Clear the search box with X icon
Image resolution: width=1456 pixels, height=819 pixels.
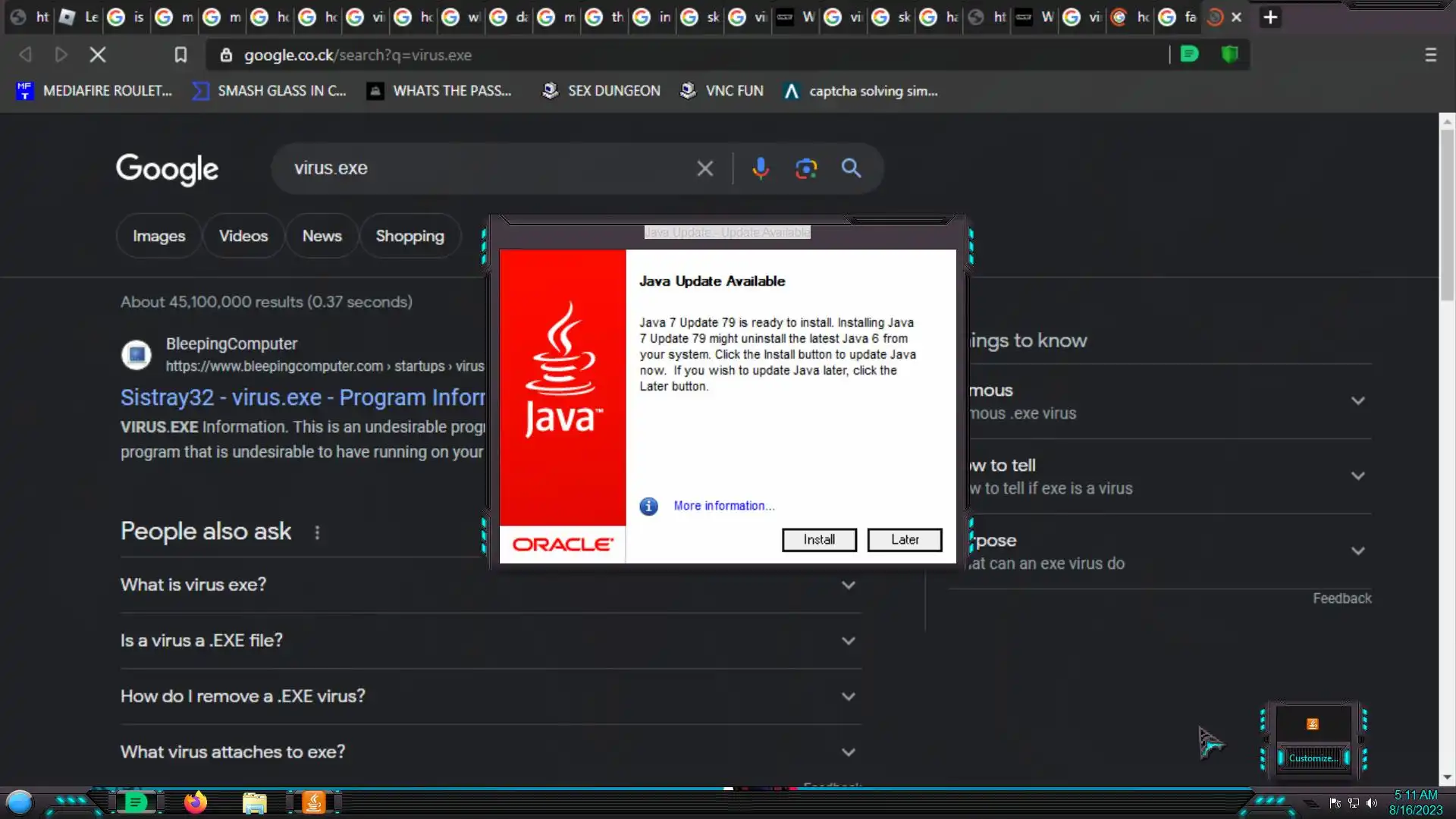point(704,168)
